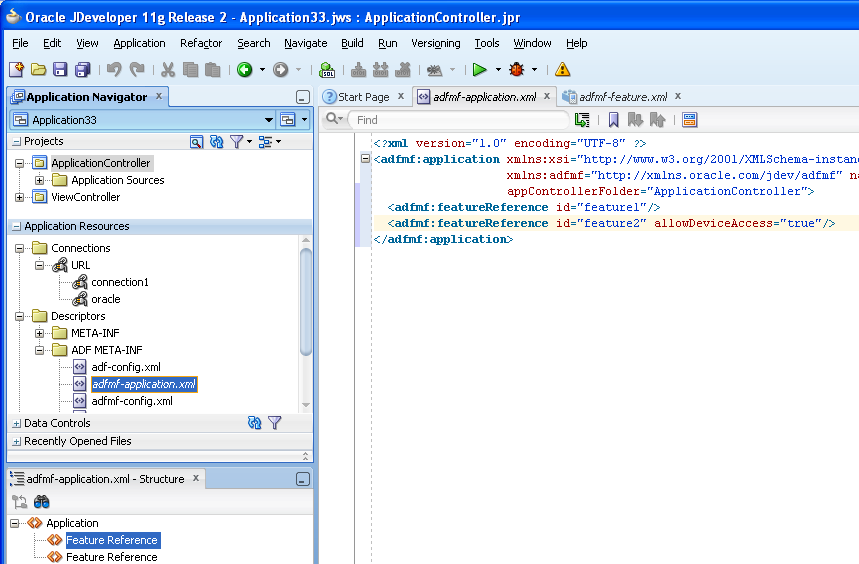The image size is (859, 564).
Task: Close the adfmf-application.xml editor tab
Action: click(547, 96)
